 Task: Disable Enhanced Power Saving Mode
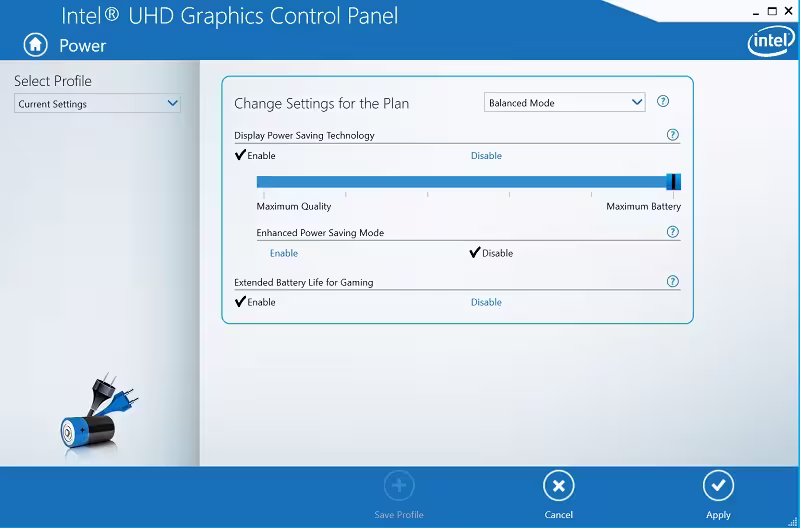pyautogui.click(x=491, y=253)
